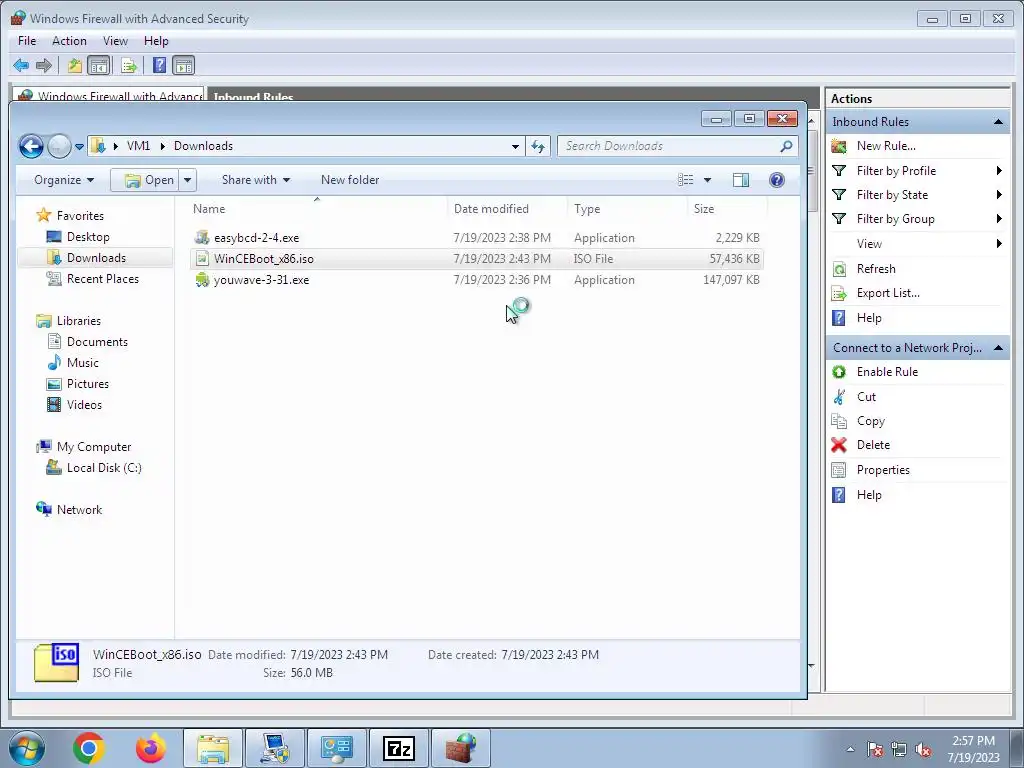Open Recent Places in navigation pane
Screen dimensions: 1024x768
pyautogui.click(x=103, y=279)
